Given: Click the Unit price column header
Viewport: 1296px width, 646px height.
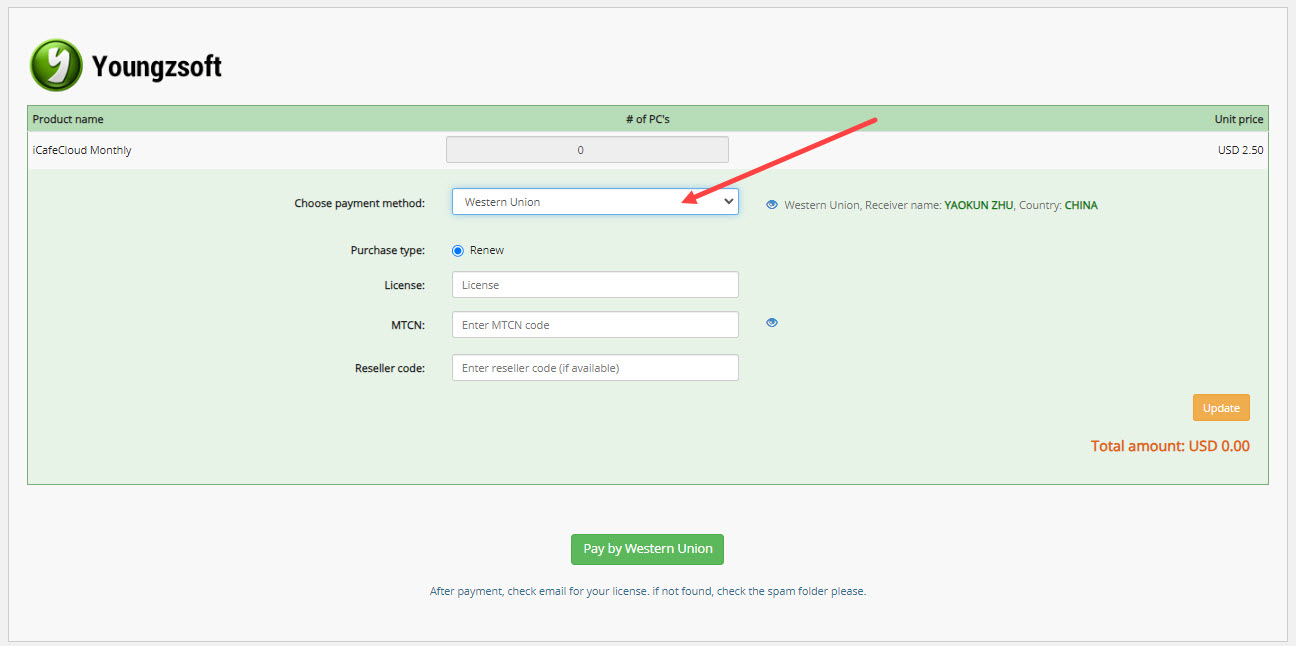Looking at the screenshot, I should 1238,119.
